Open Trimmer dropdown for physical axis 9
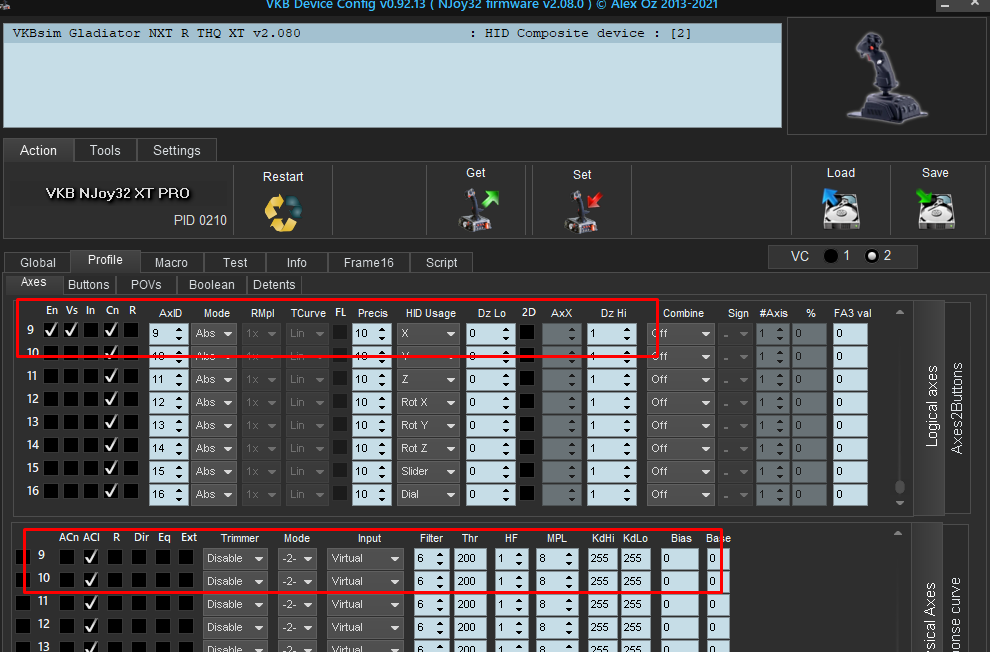990x652 pixels. (235, 559)
